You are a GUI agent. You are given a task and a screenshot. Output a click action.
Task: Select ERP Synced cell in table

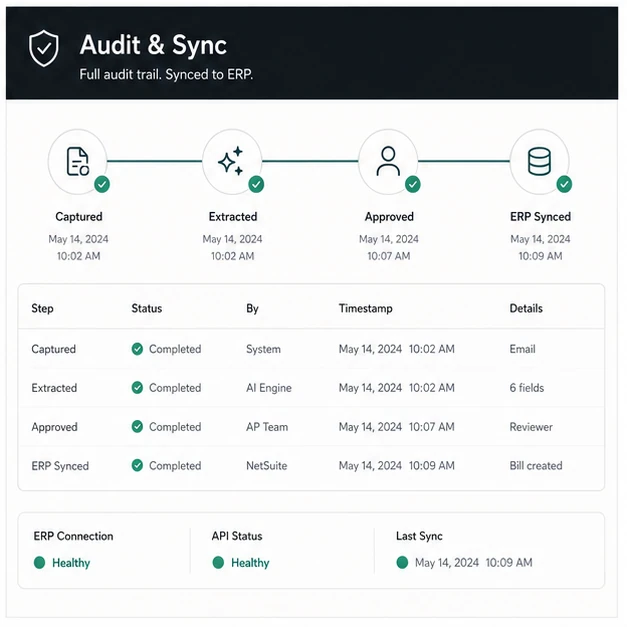[60, 466]
